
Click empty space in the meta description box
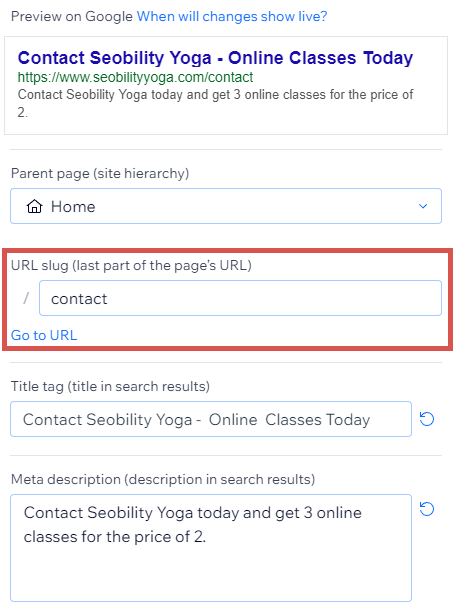pyautogui.click(x=211, y=574)
